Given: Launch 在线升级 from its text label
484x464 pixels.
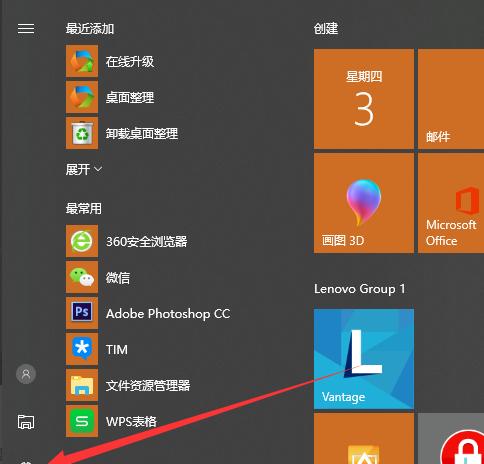Looking at the screenshot, I should 130,62.
